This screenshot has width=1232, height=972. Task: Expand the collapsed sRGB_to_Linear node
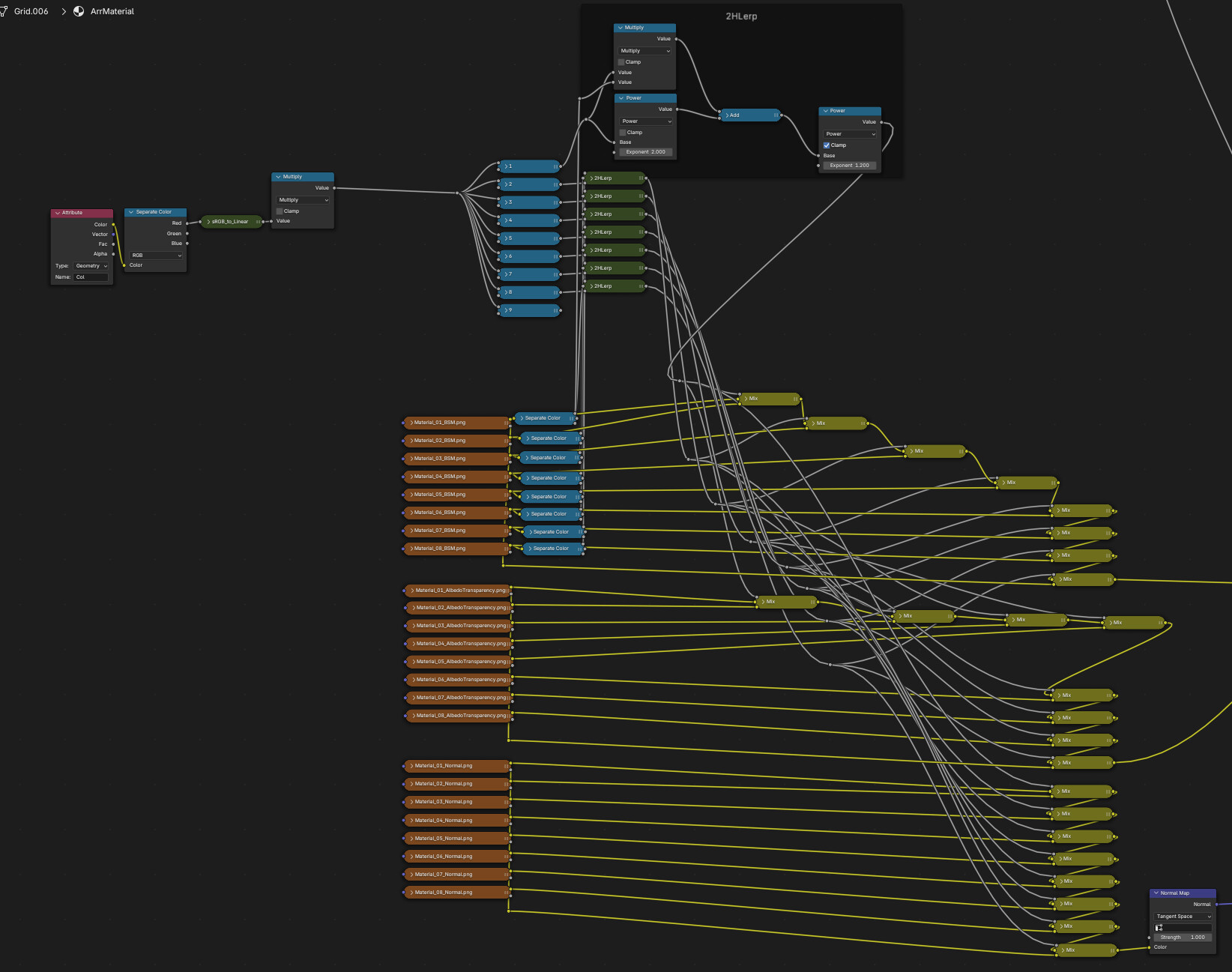[x=208, y=222]
